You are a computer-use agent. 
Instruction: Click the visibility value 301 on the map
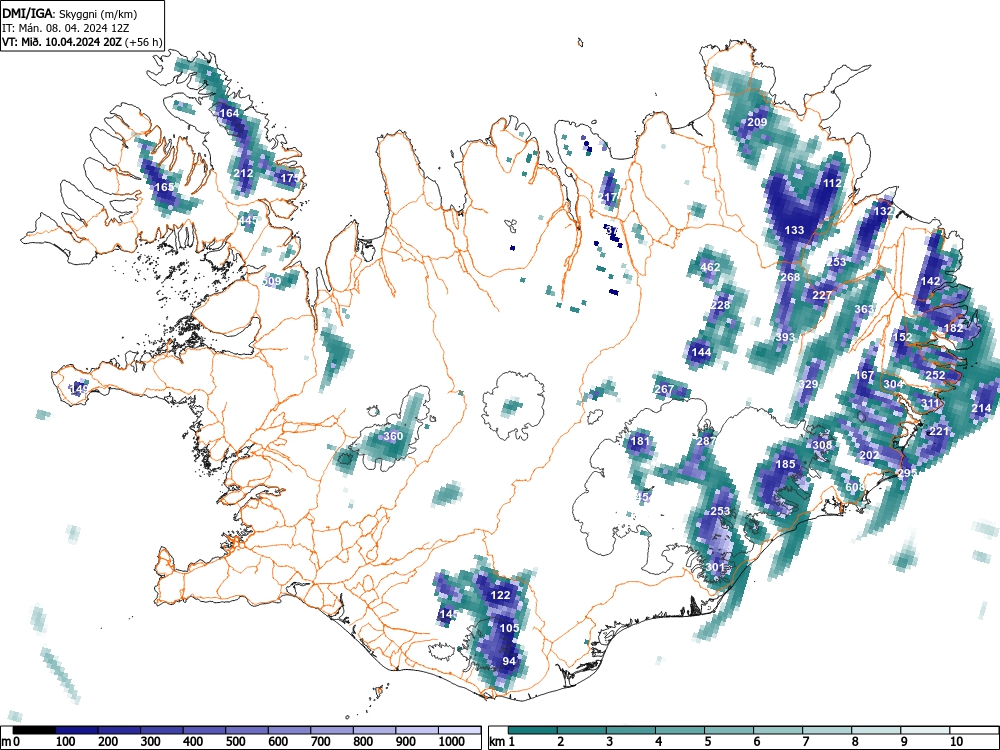[x=715, y=567]
